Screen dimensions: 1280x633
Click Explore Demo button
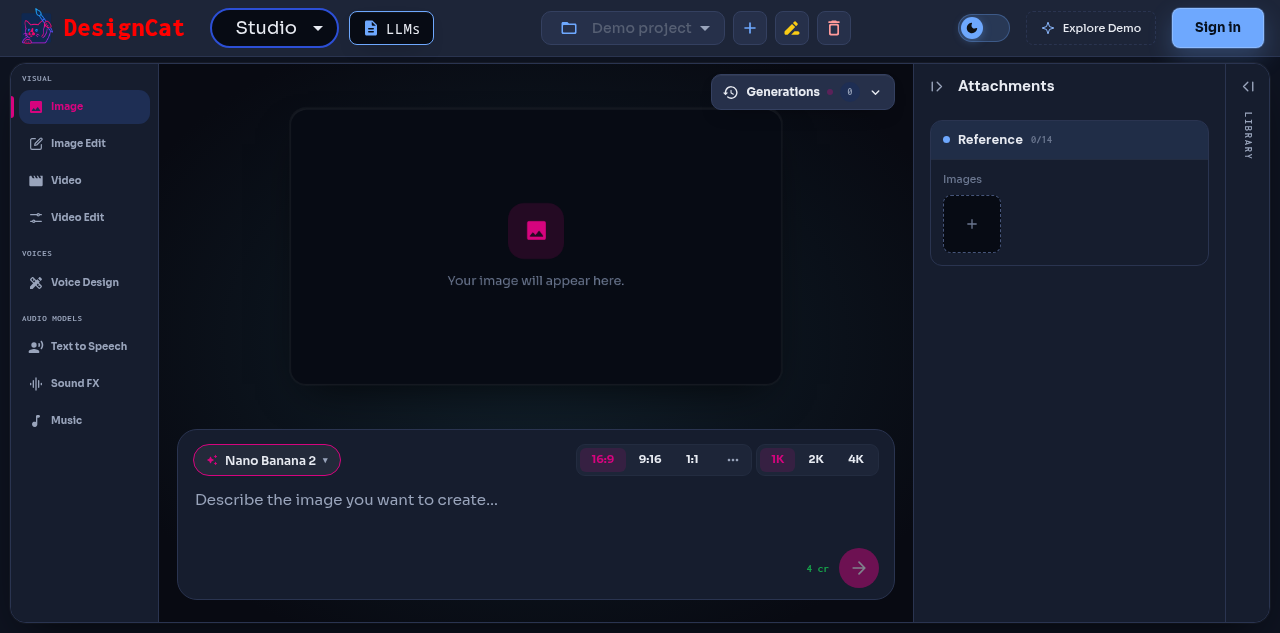pyautogui.click(x=1091, y=28)
